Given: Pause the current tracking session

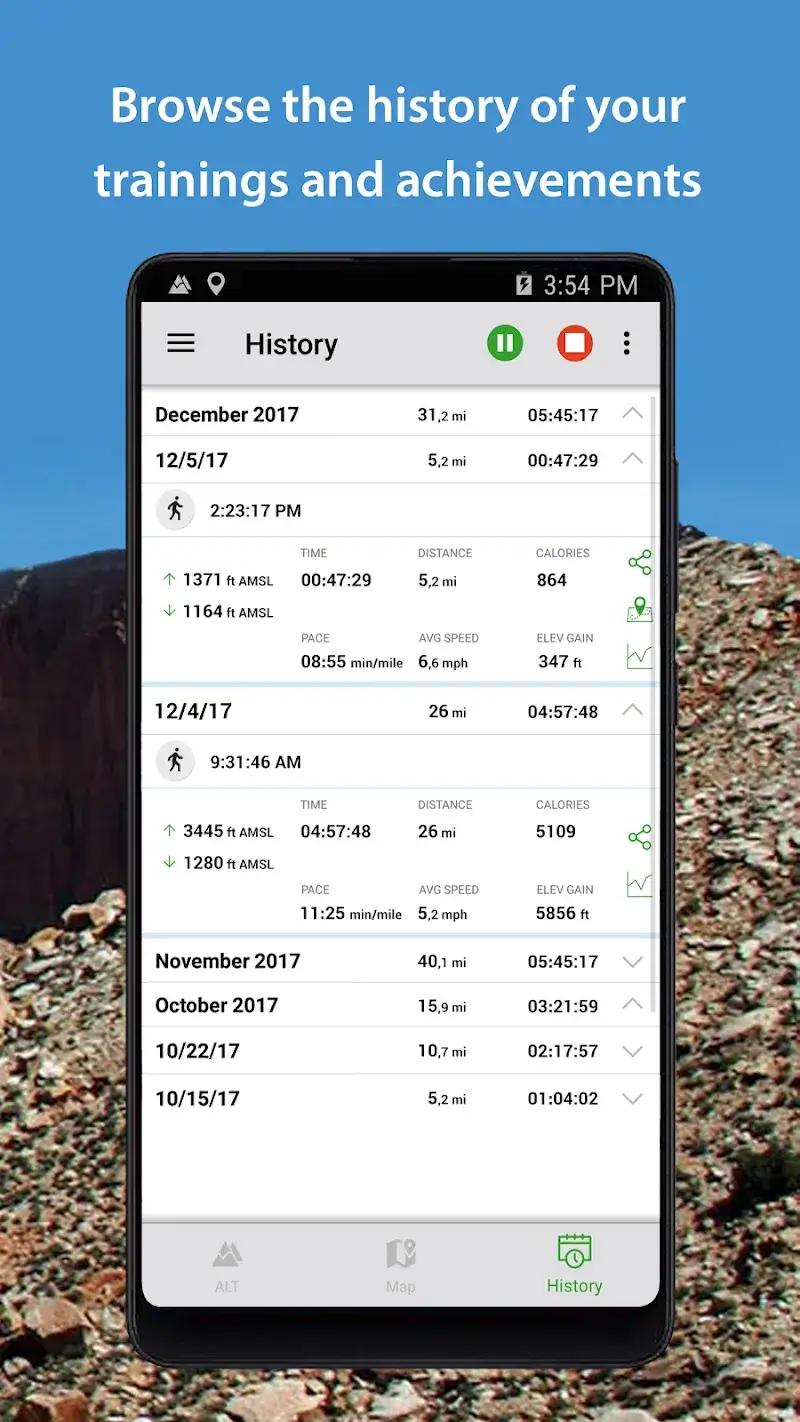Looking at the screenshot, I should [505, 343].
